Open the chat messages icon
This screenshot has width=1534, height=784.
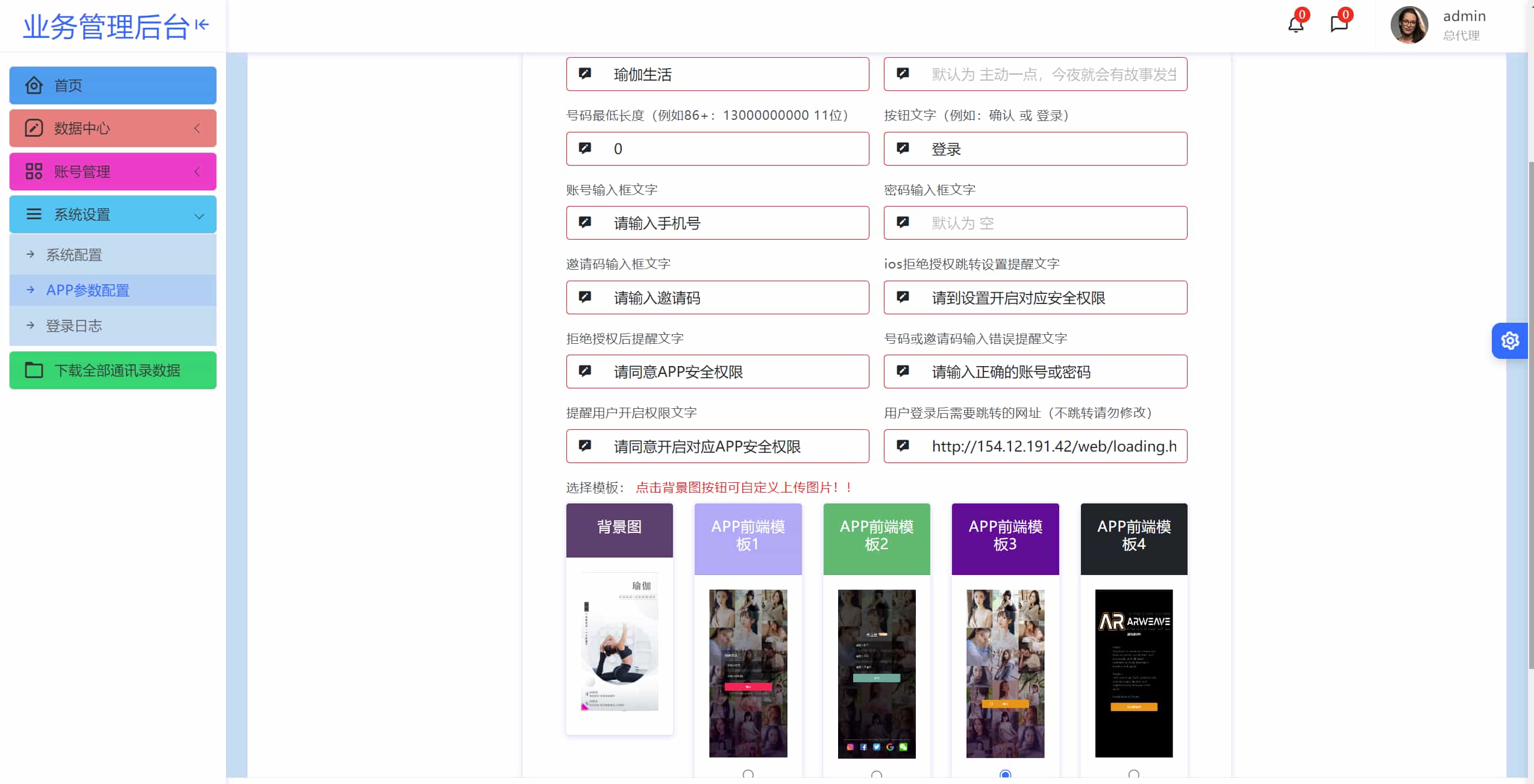[x=1339, y=25]
